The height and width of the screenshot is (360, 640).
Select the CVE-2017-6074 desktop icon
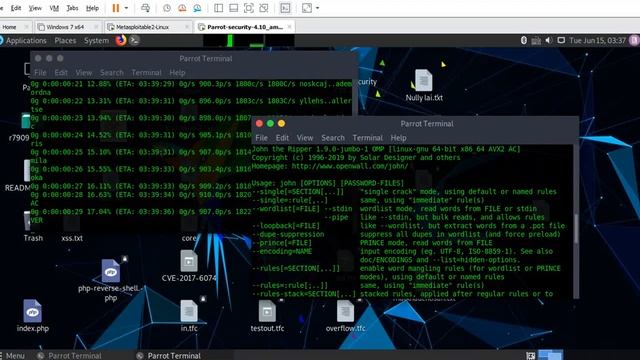coord(189,267)
